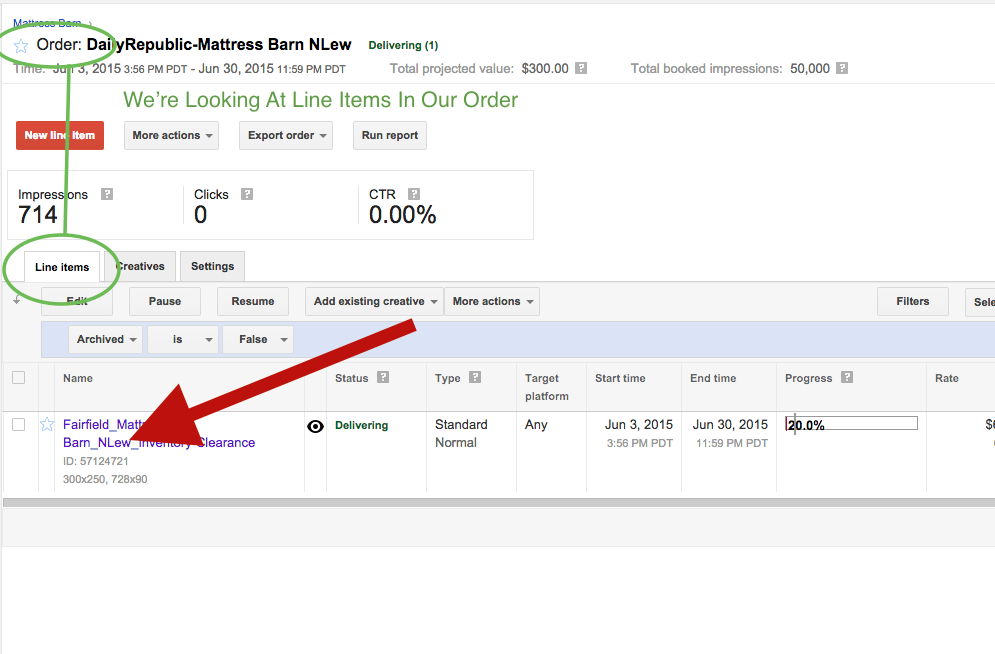Click help icon beside Total projected value

581,69
